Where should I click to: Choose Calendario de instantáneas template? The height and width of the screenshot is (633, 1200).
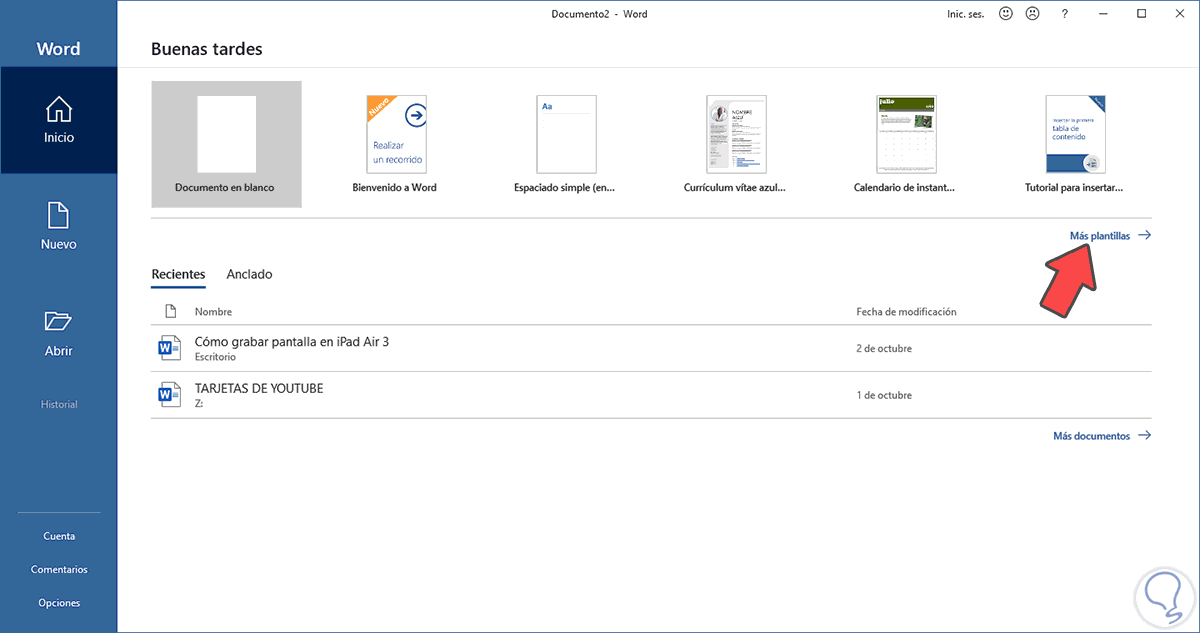pos(905,144)
